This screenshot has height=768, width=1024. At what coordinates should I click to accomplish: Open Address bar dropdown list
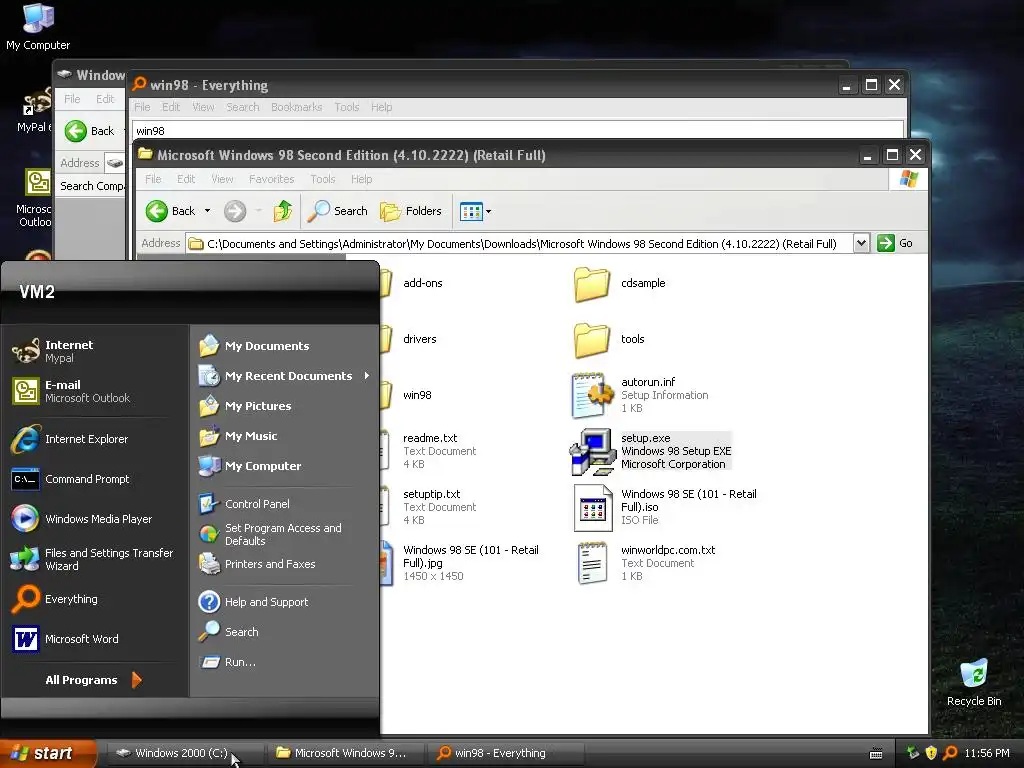tap(861, 244)
